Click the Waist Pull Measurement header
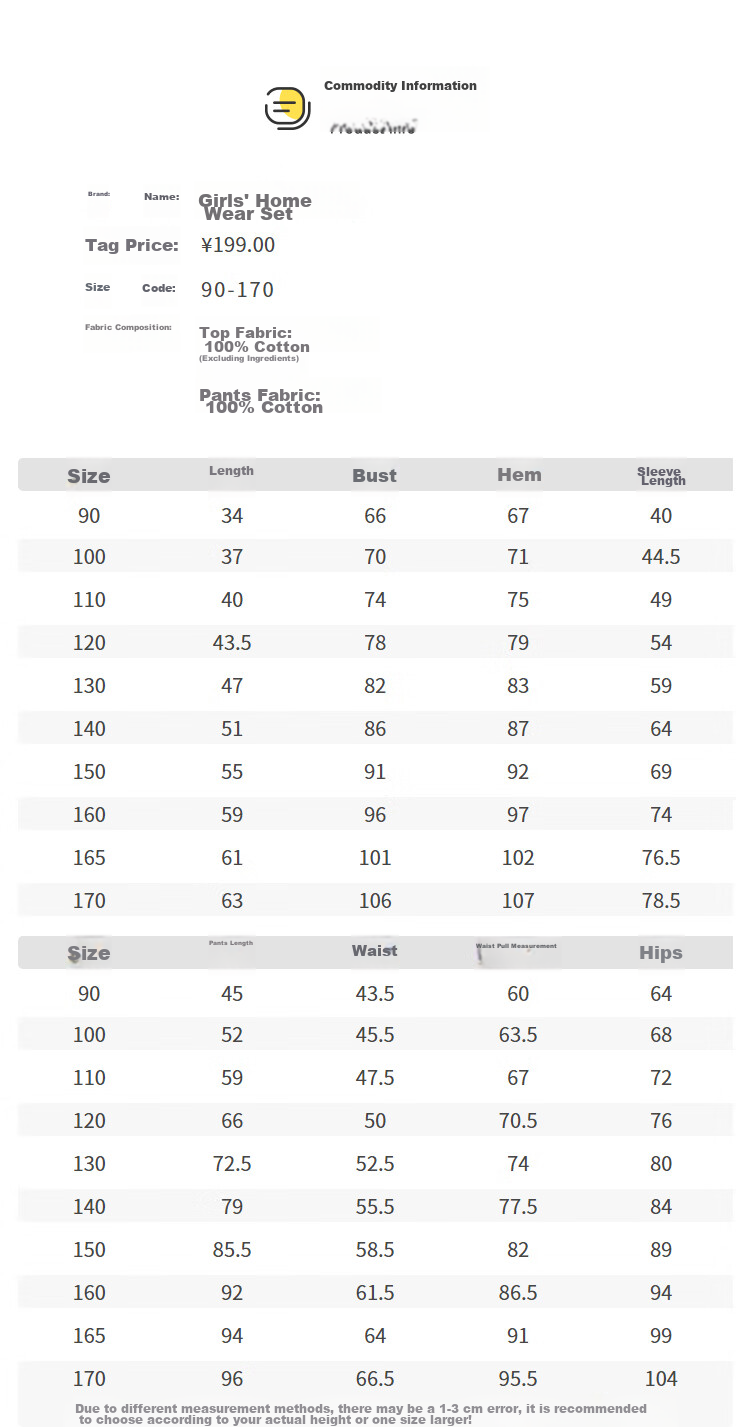The width and height of the screenshot is (750, 1427). point(516,946)
